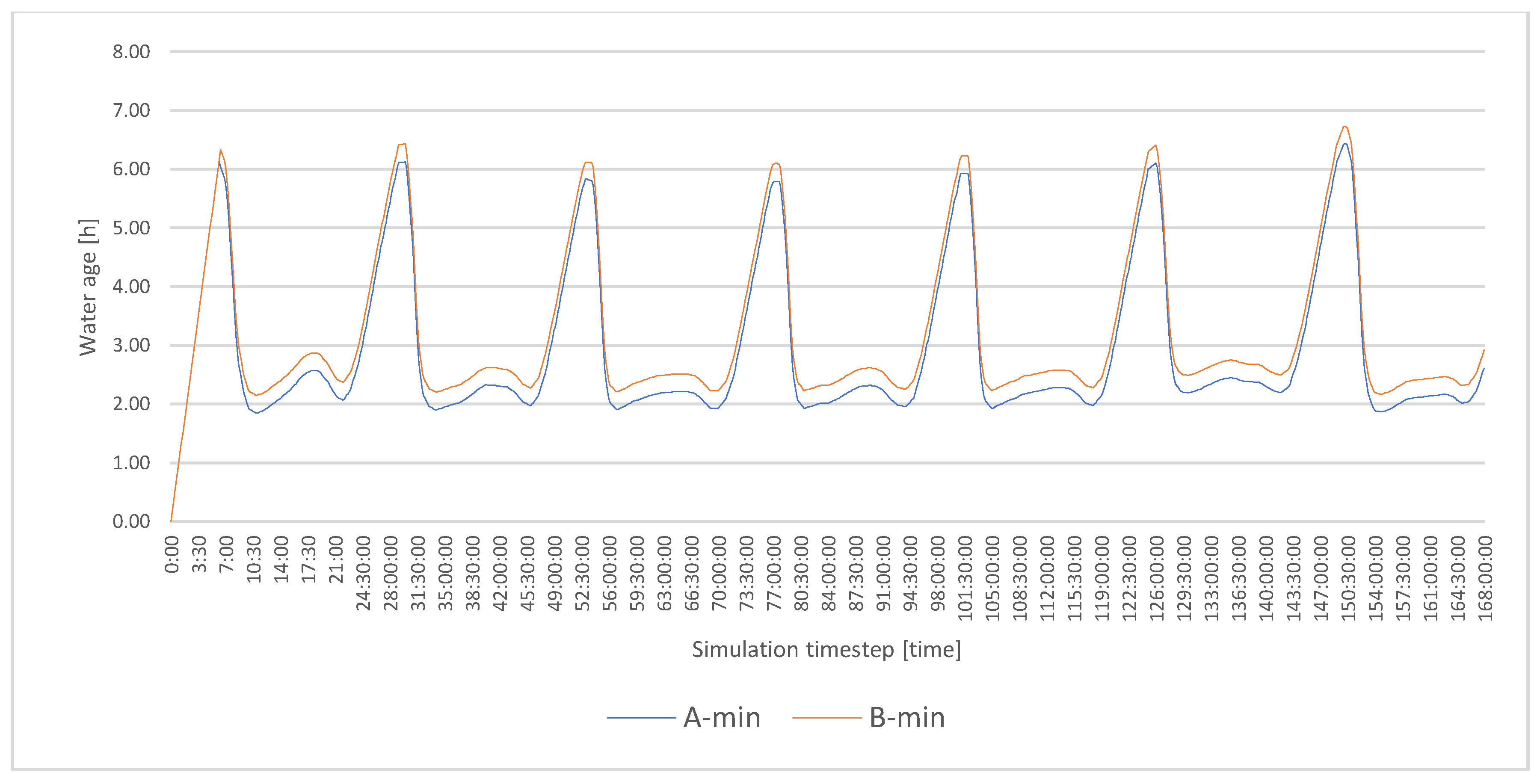Image resolution: width=1540 pixels, height=784 pixels.
Task: Click the 5.00 y-axis label
Action: pos(131,228)
